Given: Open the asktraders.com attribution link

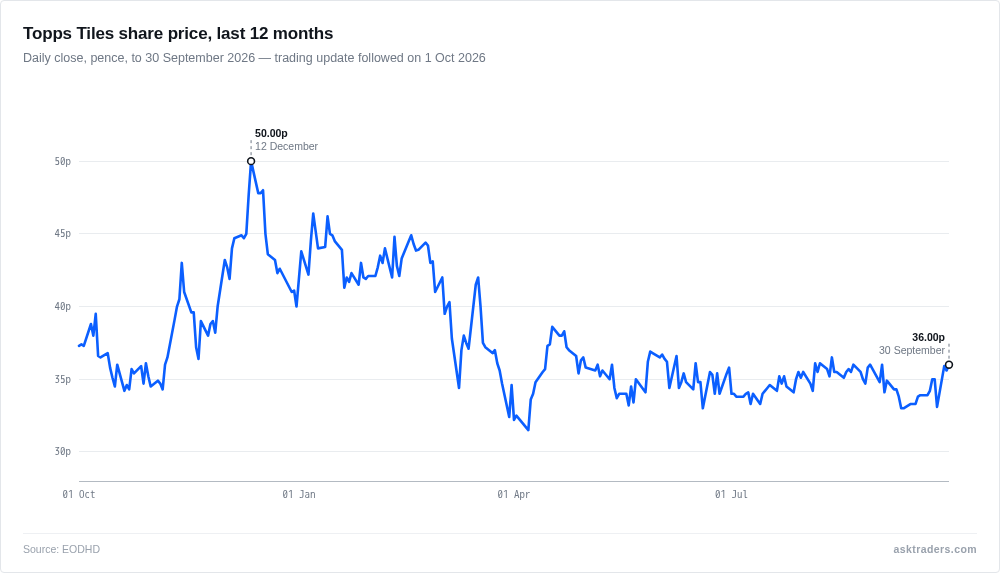Looking at the screenshot, I should [x=934, y=549].
